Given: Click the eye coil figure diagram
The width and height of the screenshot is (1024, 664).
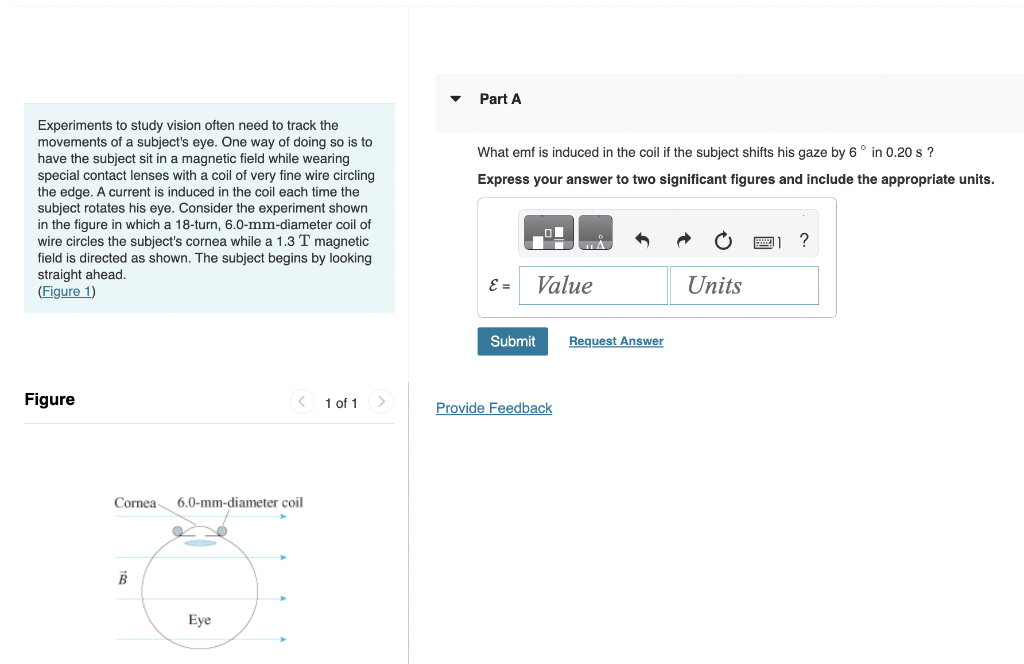Looking at the screenshot, I should (200, 580).
